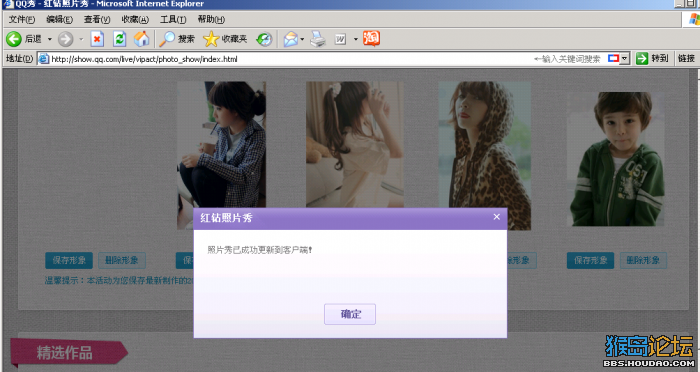This screenshot has height=372, width=700.
Task: Click the 温馨提示 hint text line
Action: [x=119, y=281]
